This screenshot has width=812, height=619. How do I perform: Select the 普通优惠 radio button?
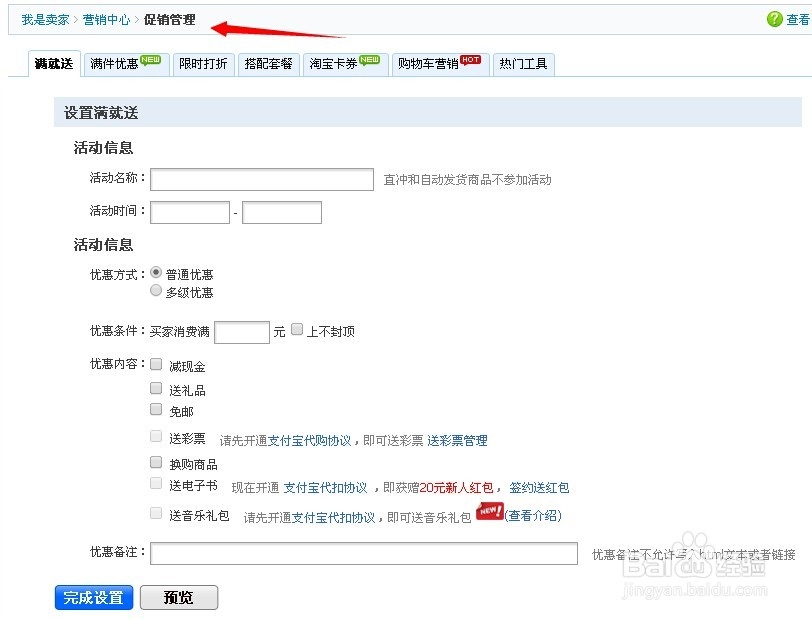point(156,271)
